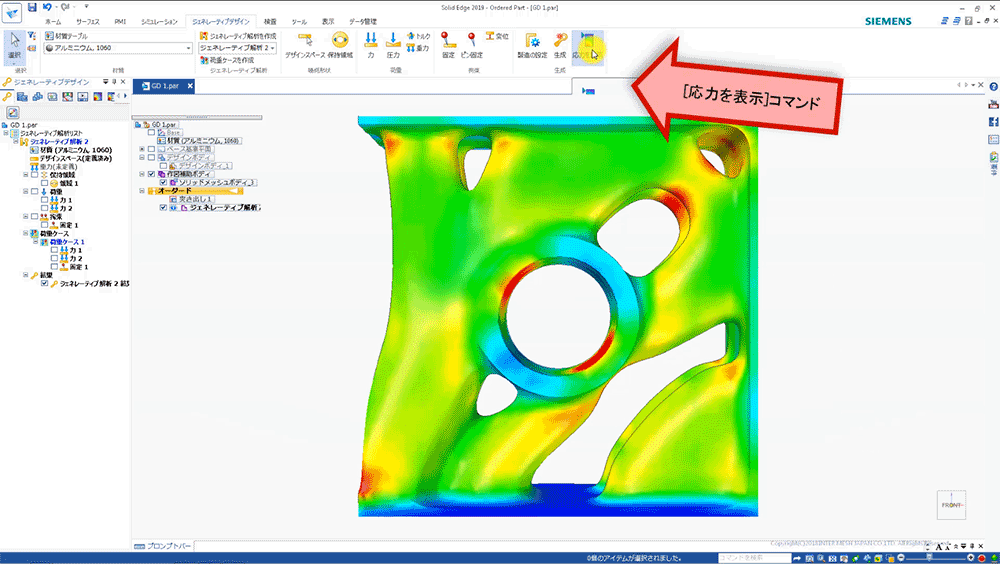Pin the ジェネレーティブデザイン pane with auto-hide
The image size is (1000, 564).
(x=114, y=82)
